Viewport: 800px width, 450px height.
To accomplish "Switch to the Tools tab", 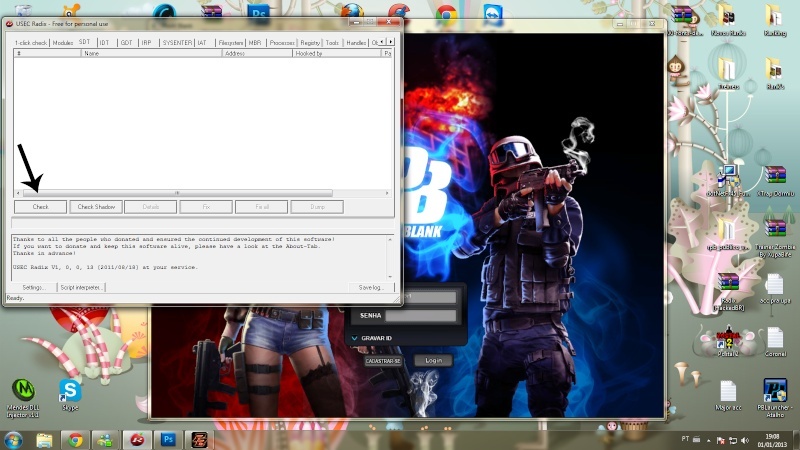I will click(332, 43).
